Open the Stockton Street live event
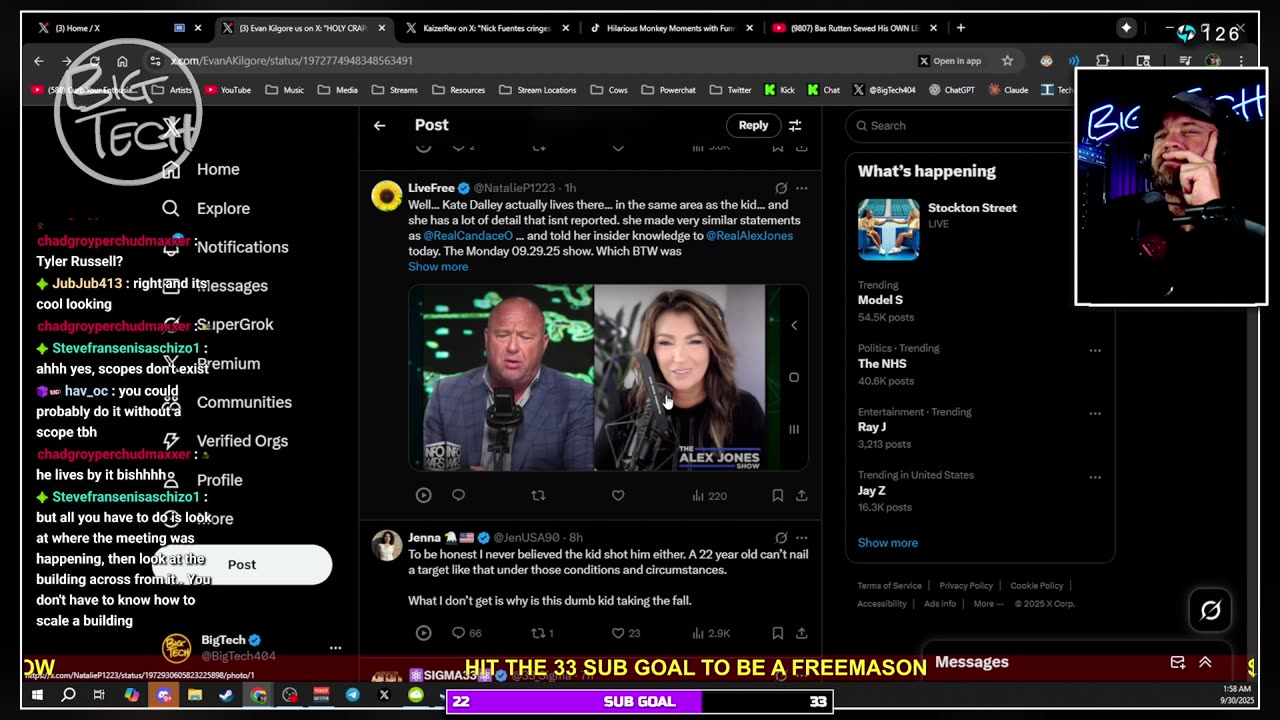1280x720 pixels. pyautogui.click(x=980, y=229)
